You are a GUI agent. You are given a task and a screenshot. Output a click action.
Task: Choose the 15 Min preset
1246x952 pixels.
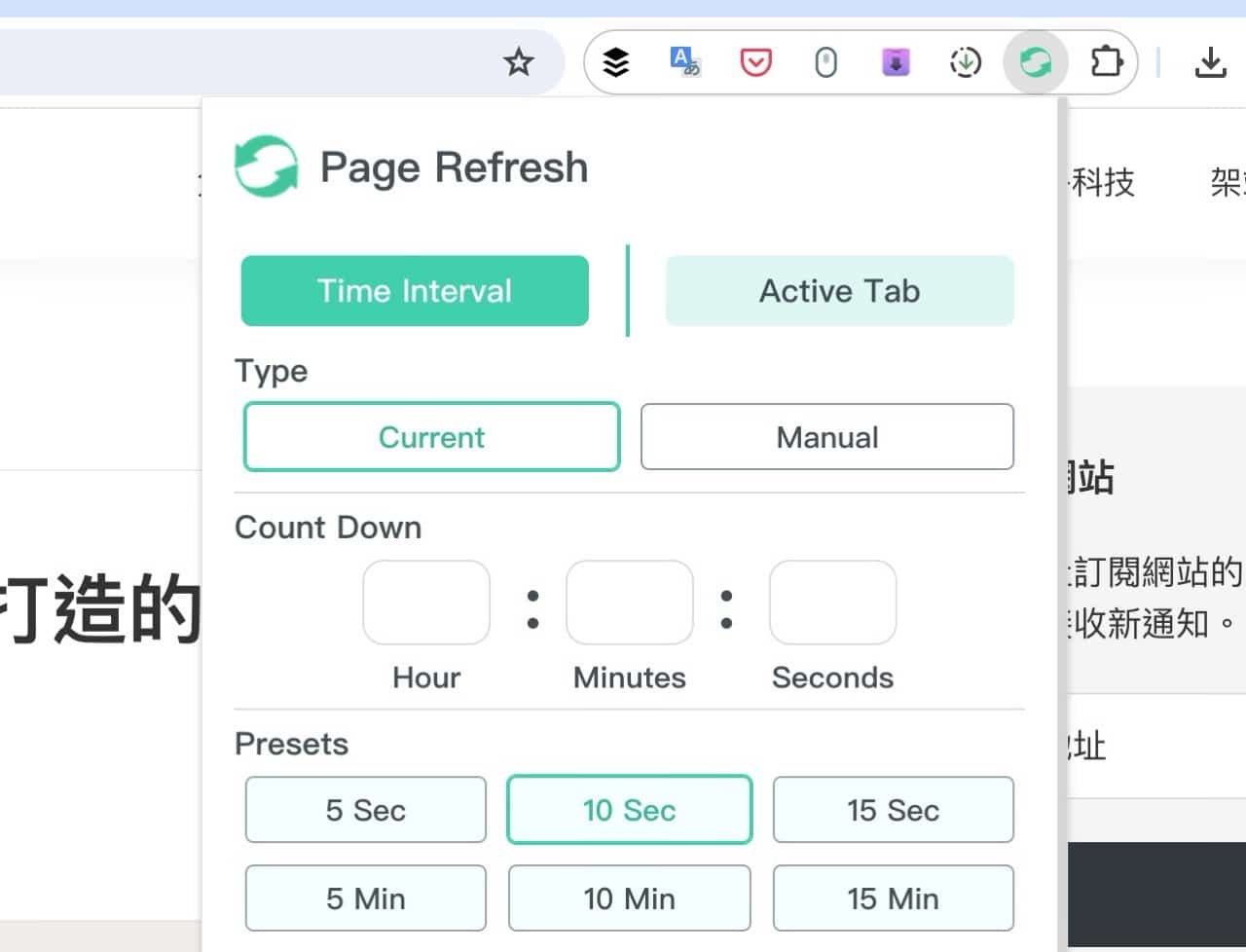pyautogui.click(x=893, y=897)
